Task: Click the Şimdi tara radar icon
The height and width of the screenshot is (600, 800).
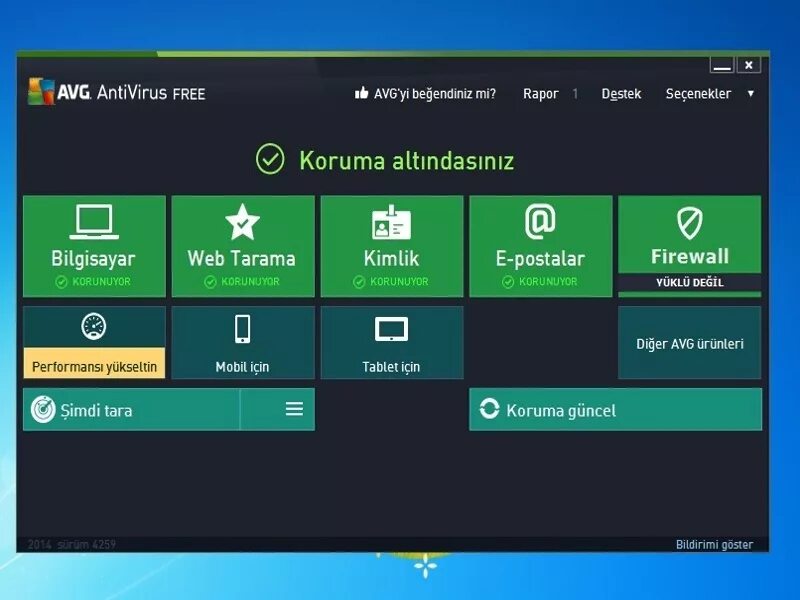Action: (43, 409)
